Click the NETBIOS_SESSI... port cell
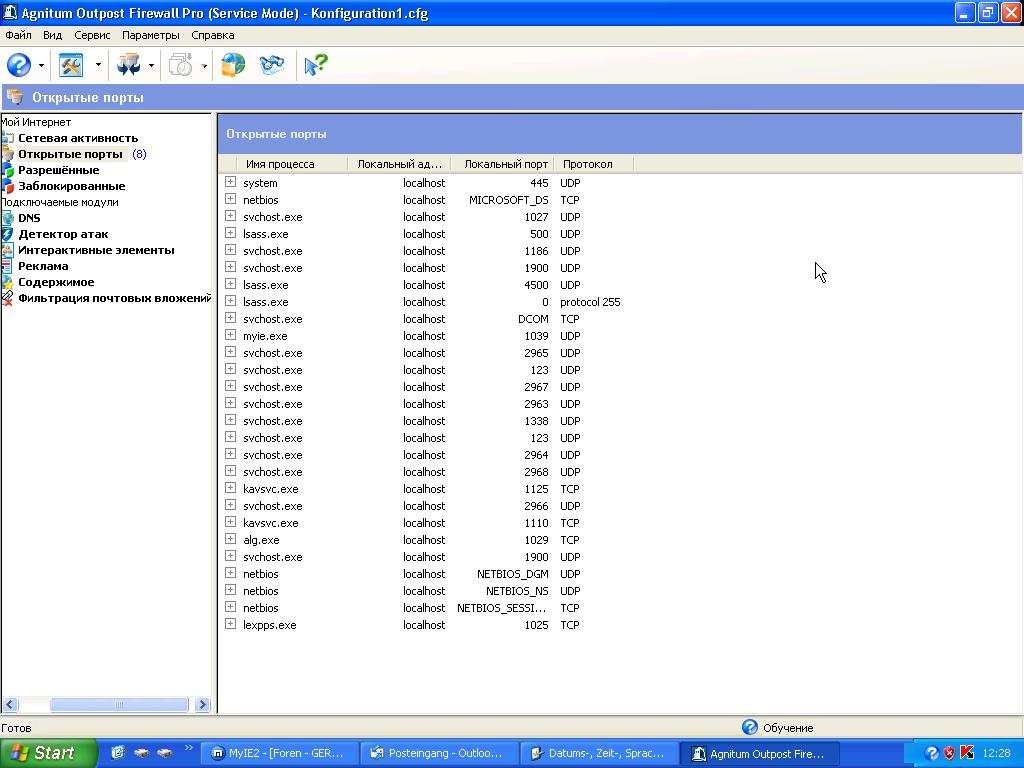The image size is (1024, 768). [502, 607]
